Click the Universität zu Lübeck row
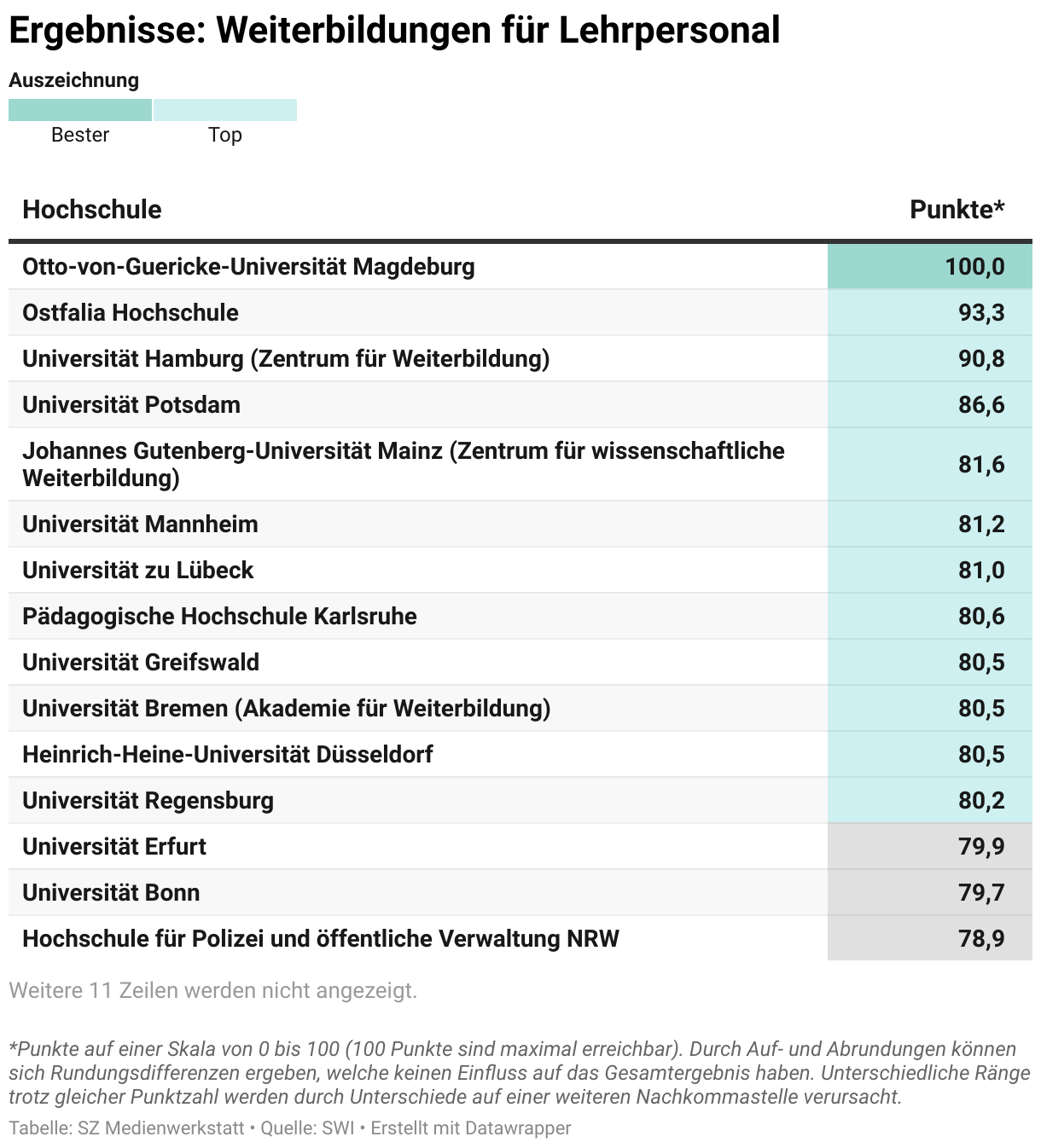 tap(520, 570)
